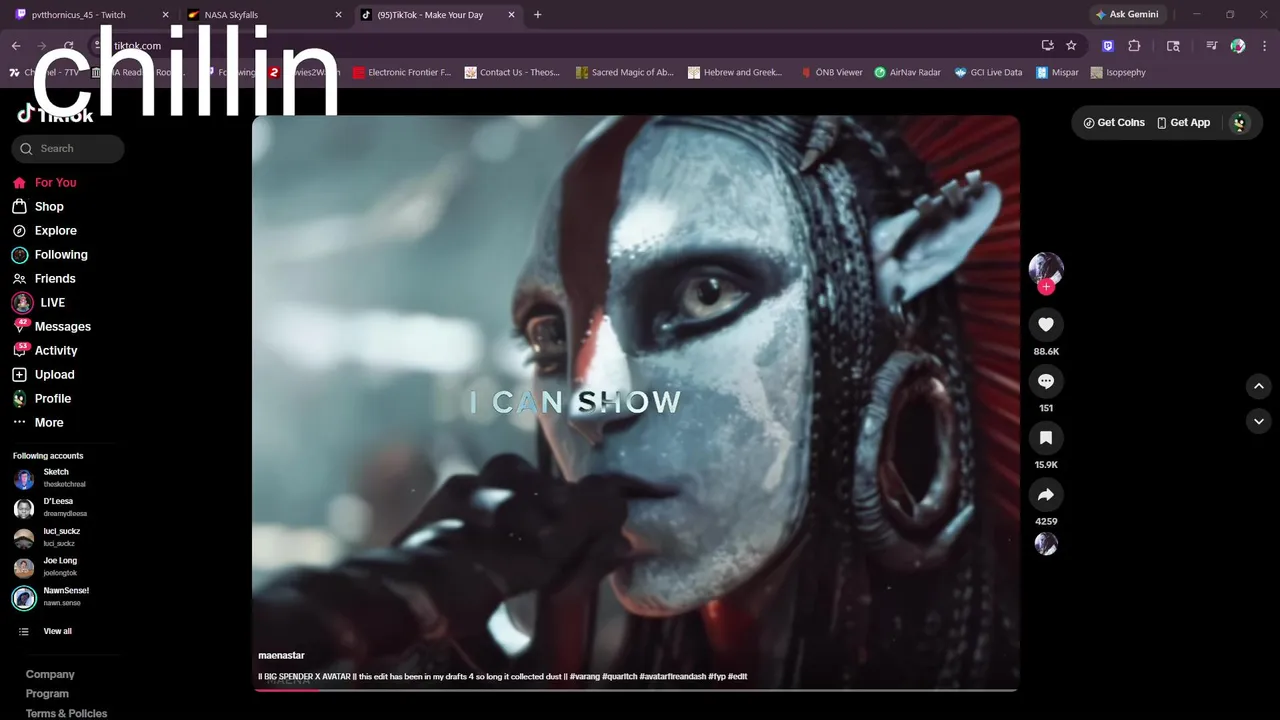Open the Hebrew and Greek bookmark
1280x720 pixels.
coord(735,73)
